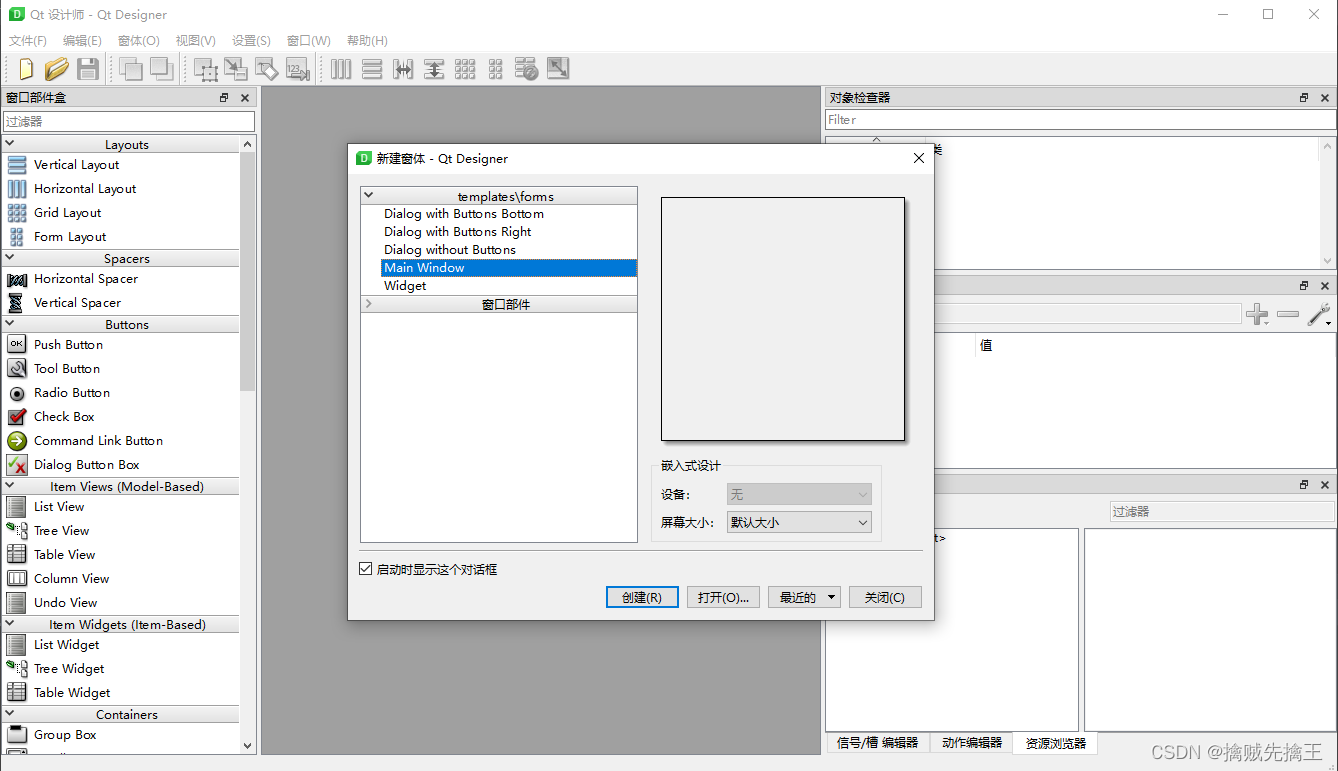Collapse the Item Views (Model-Based) category
The image size is (1338, 771).
pos(9,486)
